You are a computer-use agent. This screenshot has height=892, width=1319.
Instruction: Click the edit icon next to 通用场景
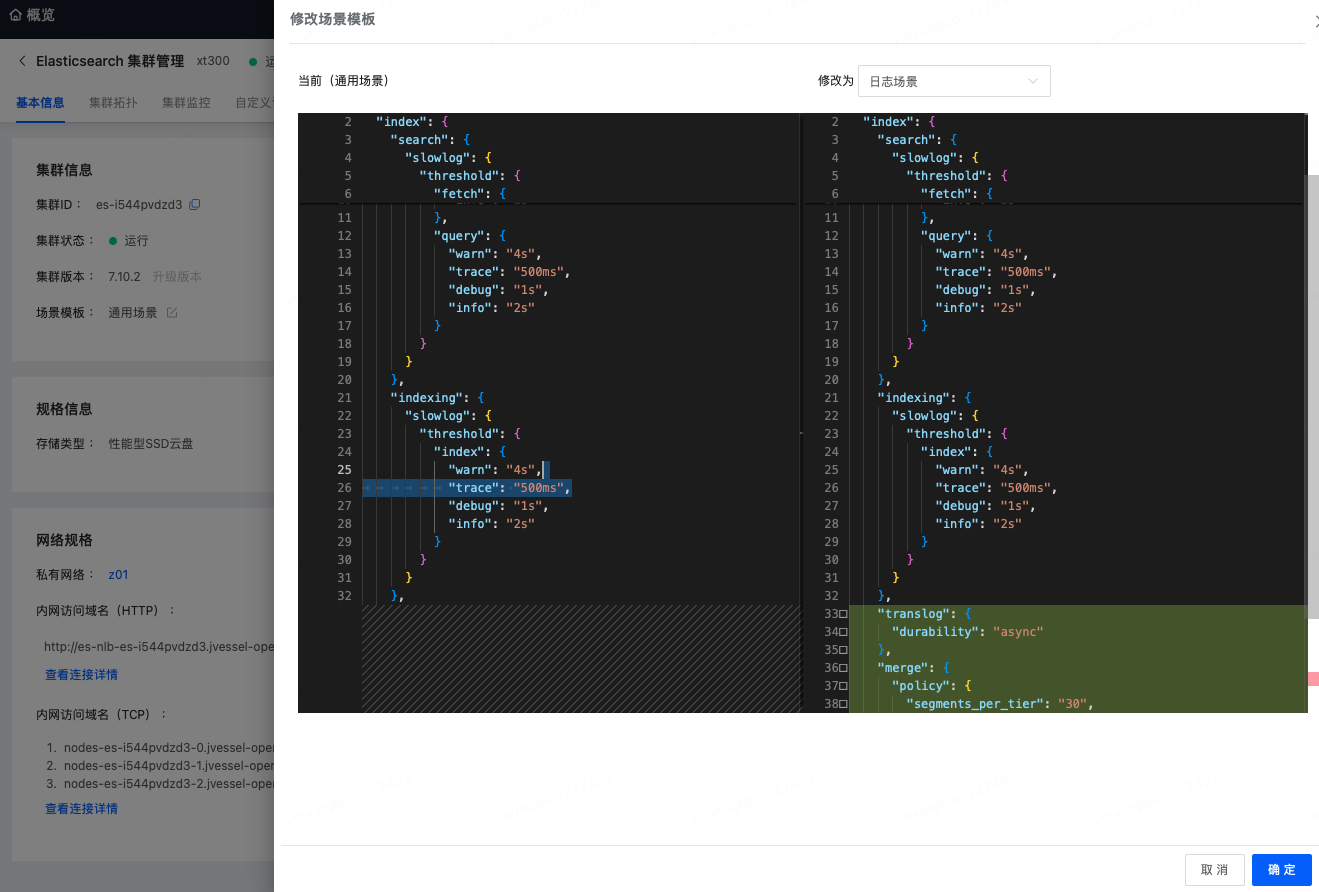[x=172, y=313]
